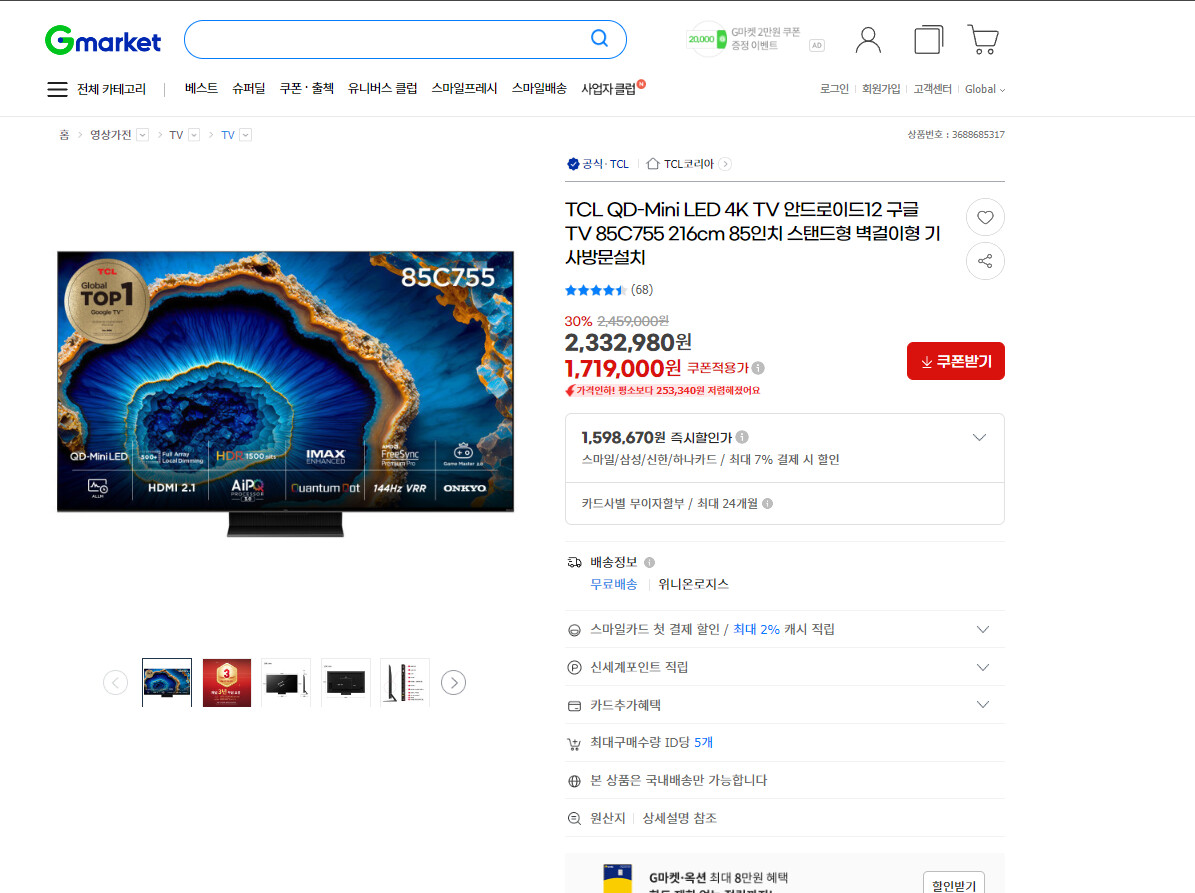
Task: Click info icon next to 쿠폰적용가
Action: (758, 368)
